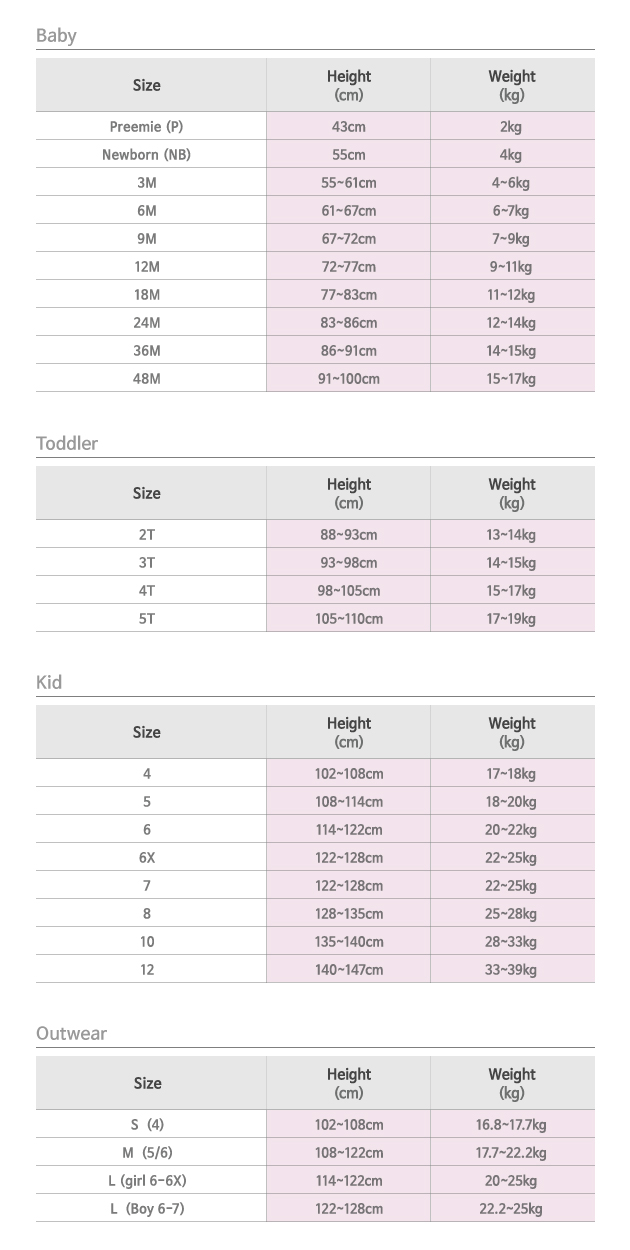The height and width of the screenshot is (1250, 630).
Task: Click the 140~147cm height cell
Action: 348,970
